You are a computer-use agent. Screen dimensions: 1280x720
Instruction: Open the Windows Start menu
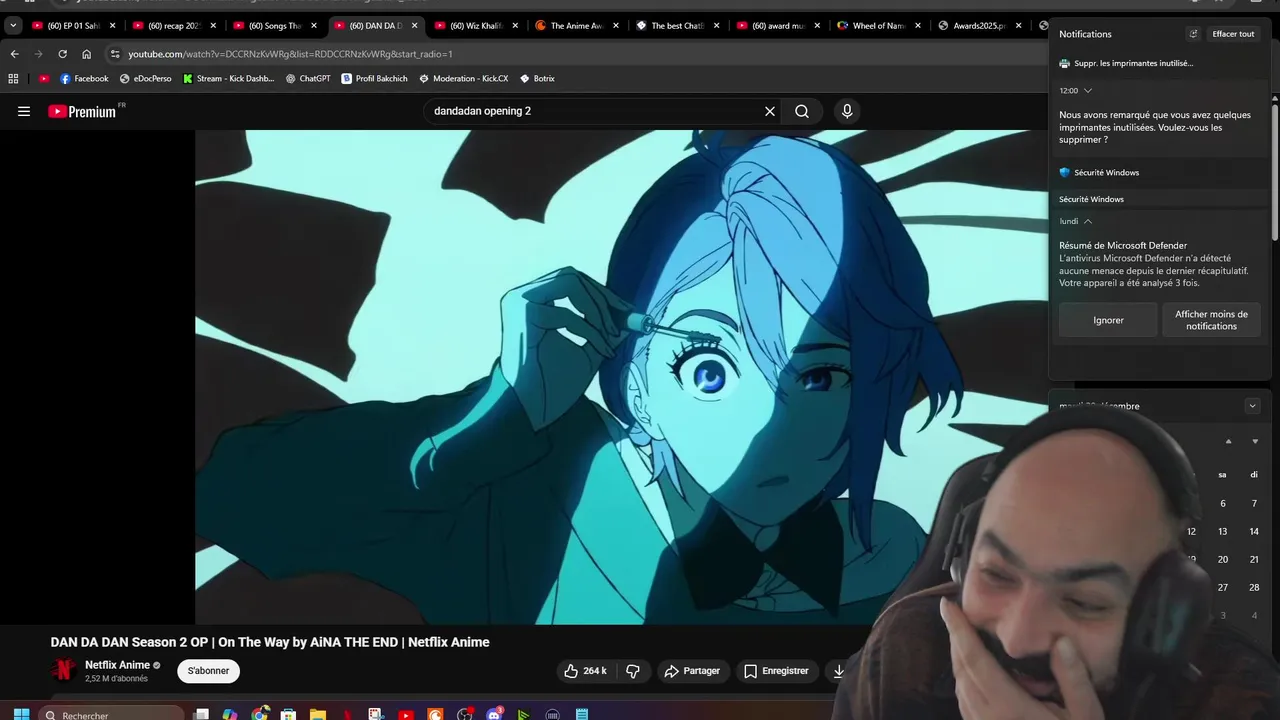tap(21, 714)
